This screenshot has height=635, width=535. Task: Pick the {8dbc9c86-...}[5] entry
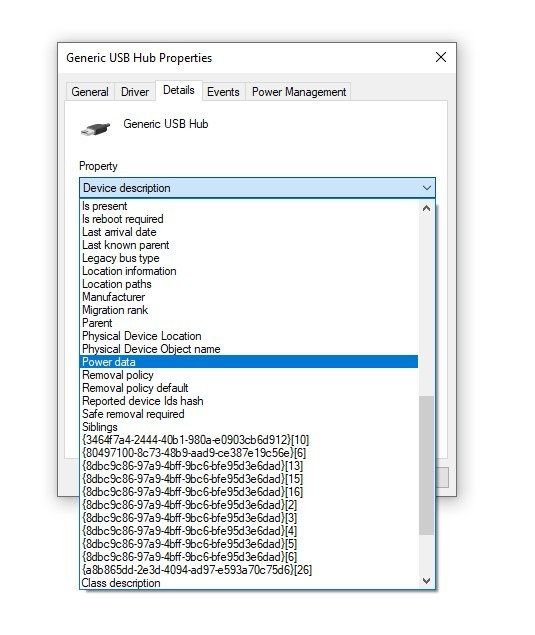[249, 544]
